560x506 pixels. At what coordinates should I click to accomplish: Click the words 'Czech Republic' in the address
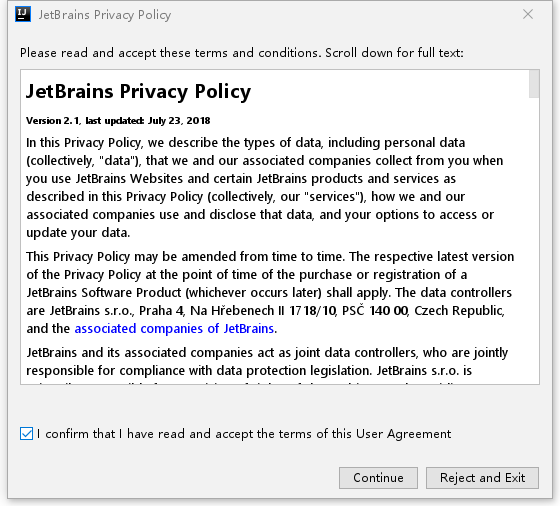point(459,311)
